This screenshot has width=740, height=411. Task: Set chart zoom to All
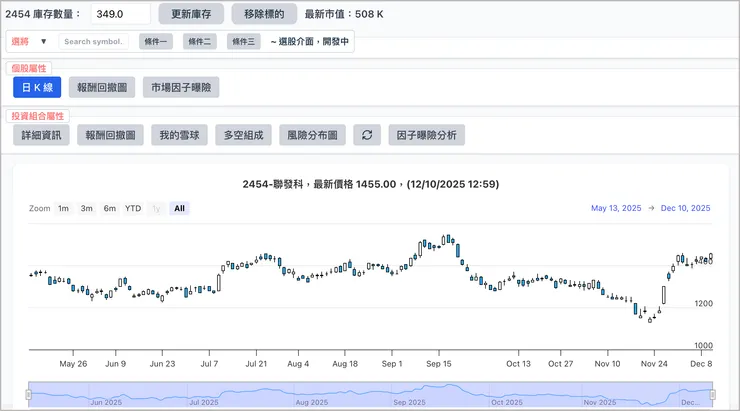(179, 208)
